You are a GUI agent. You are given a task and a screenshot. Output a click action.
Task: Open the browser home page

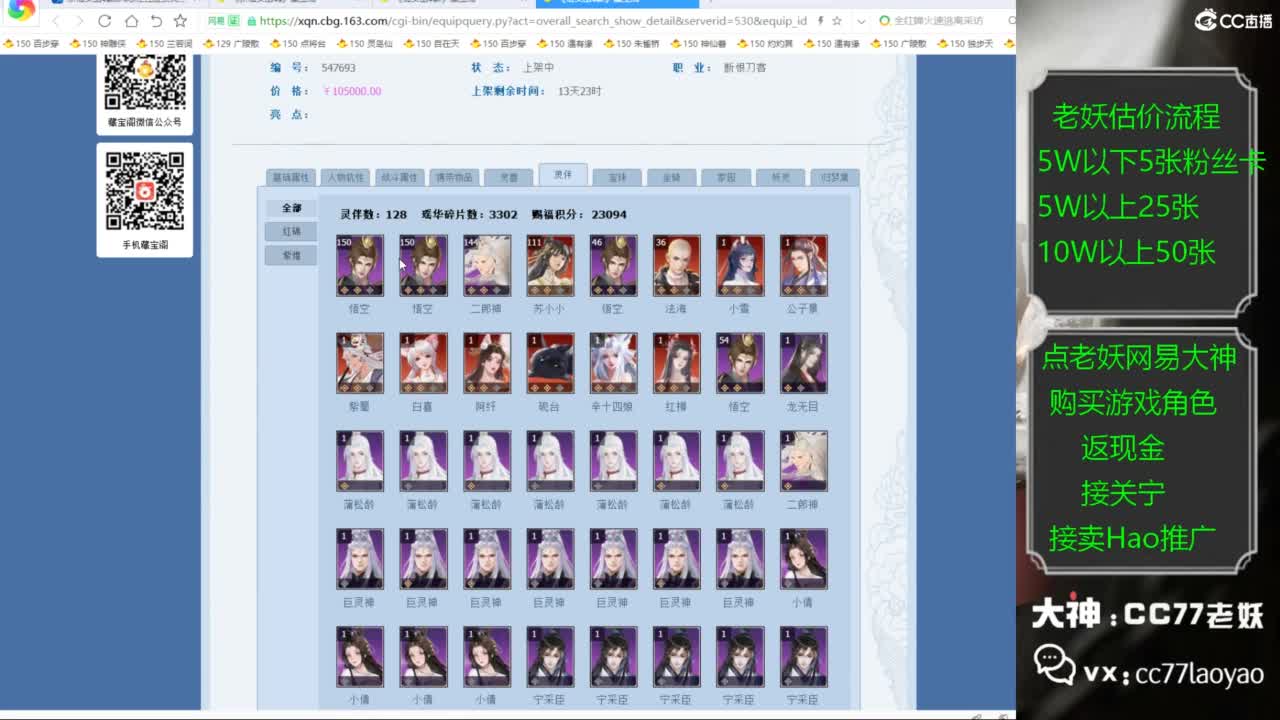[131, 21]
